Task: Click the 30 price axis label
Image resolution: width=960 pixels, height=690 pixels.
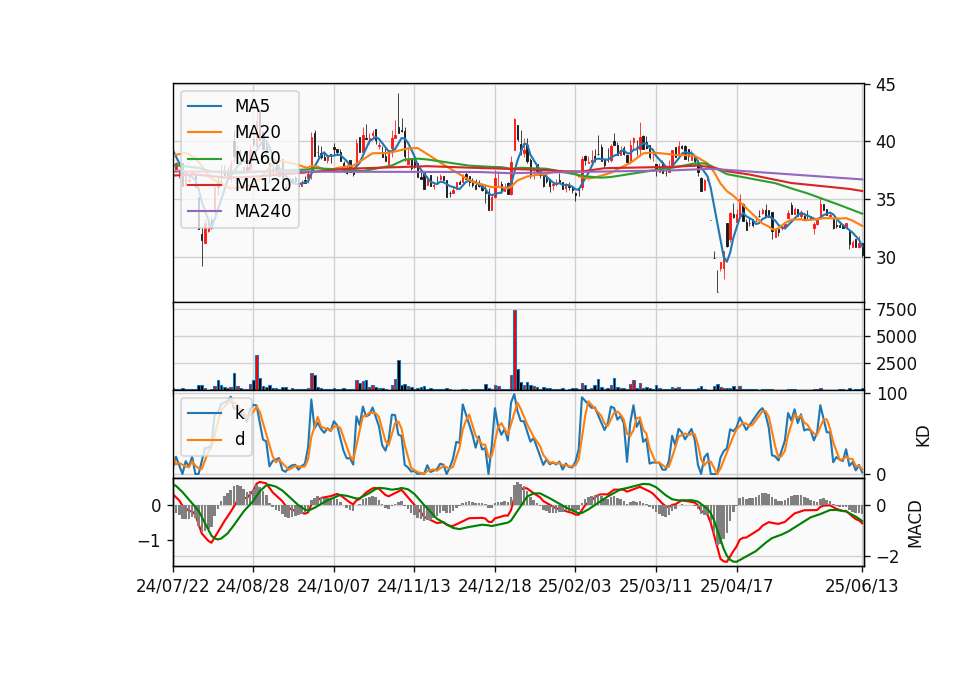Action: click(x=885, y=258)
